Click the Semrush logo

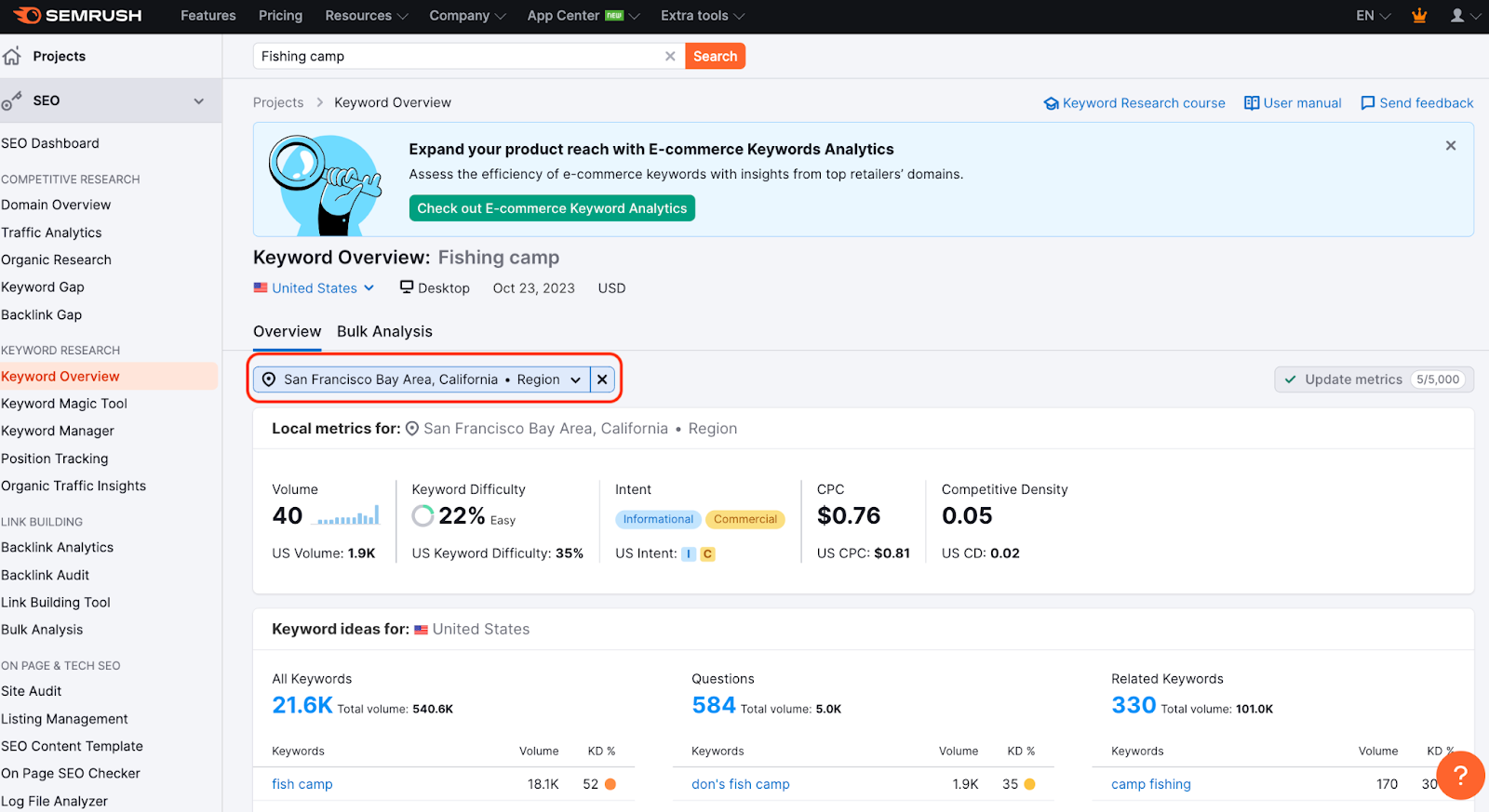click(77, 16)
